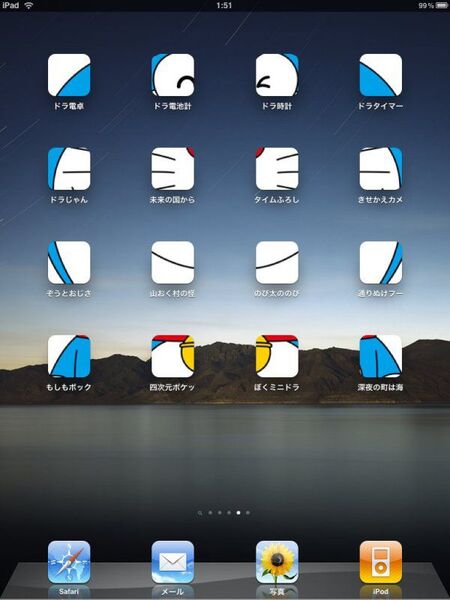Tap the 深夜の町は海 app icon
450x600 pixels.
tap(381, 356)
